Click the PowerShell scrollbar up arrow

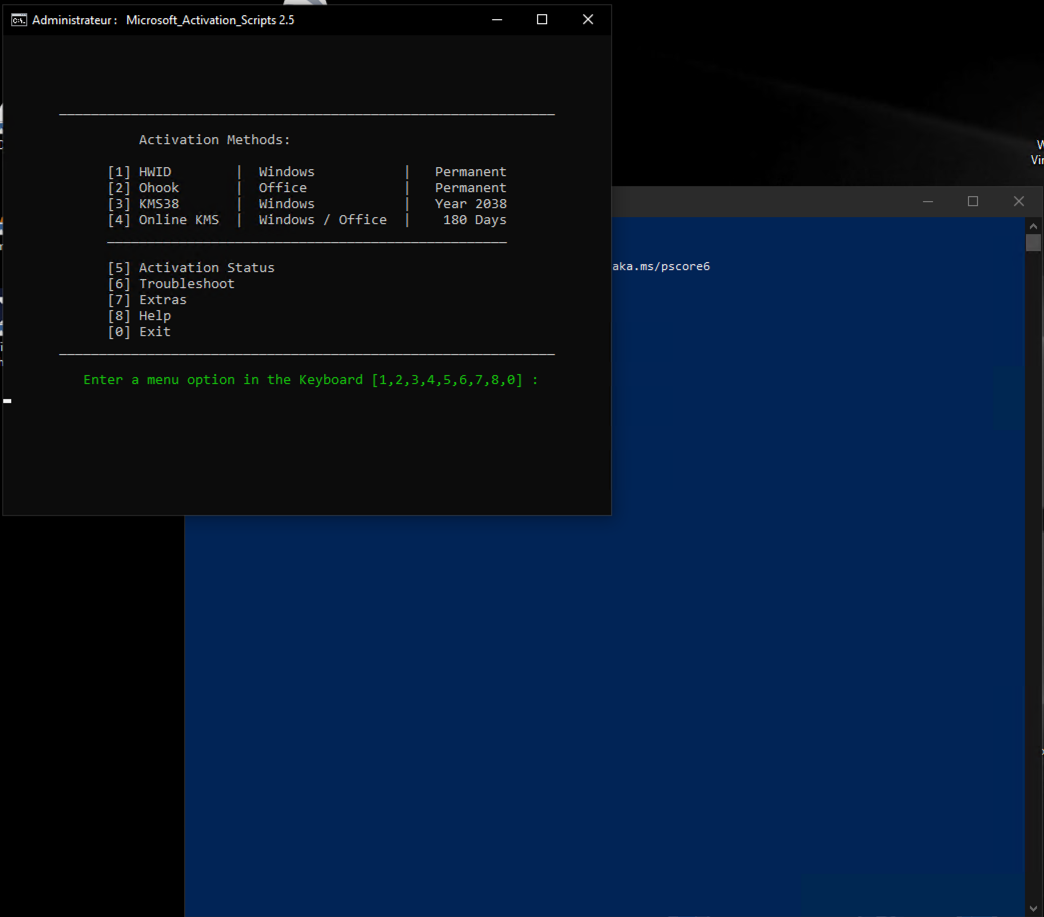tap(1034, 226)
